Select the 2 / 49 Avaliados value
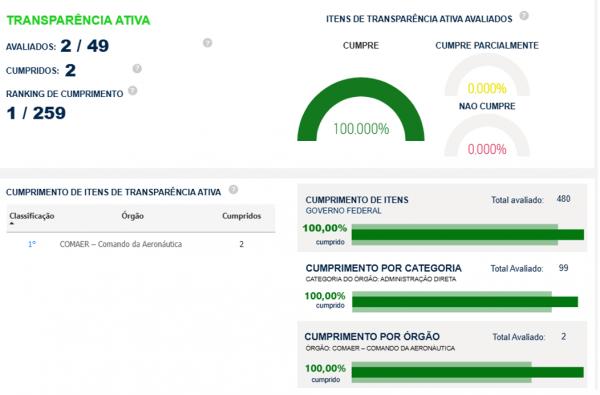The image size is (600, 395). [x=85, y=46]
